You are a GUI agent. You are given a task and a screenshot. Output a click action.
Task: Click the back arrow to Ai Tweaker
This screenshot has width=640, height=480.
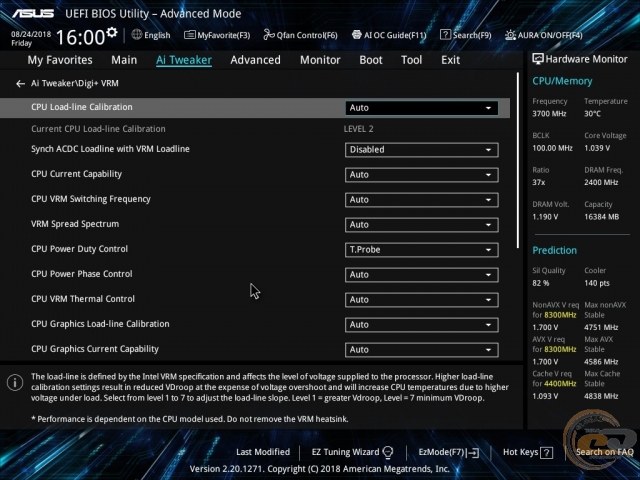(20, 84)
